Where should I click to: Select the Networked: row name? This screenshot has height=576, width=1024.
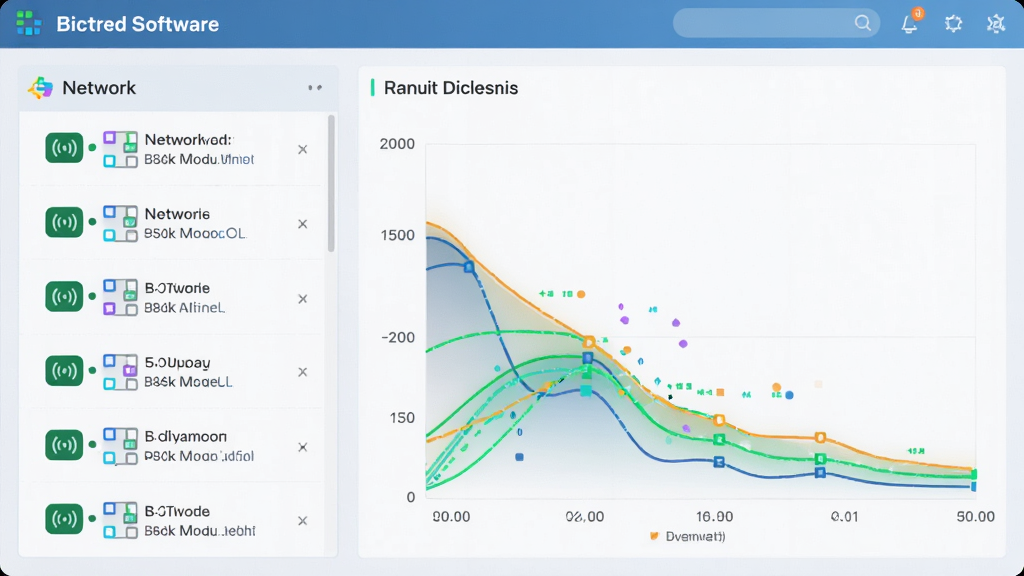tap(188, 140)
